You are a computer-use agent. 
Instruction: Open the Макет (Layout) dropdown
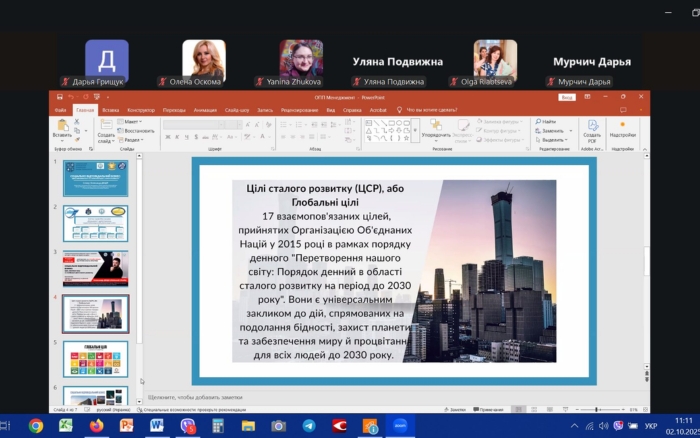[132, 121]
